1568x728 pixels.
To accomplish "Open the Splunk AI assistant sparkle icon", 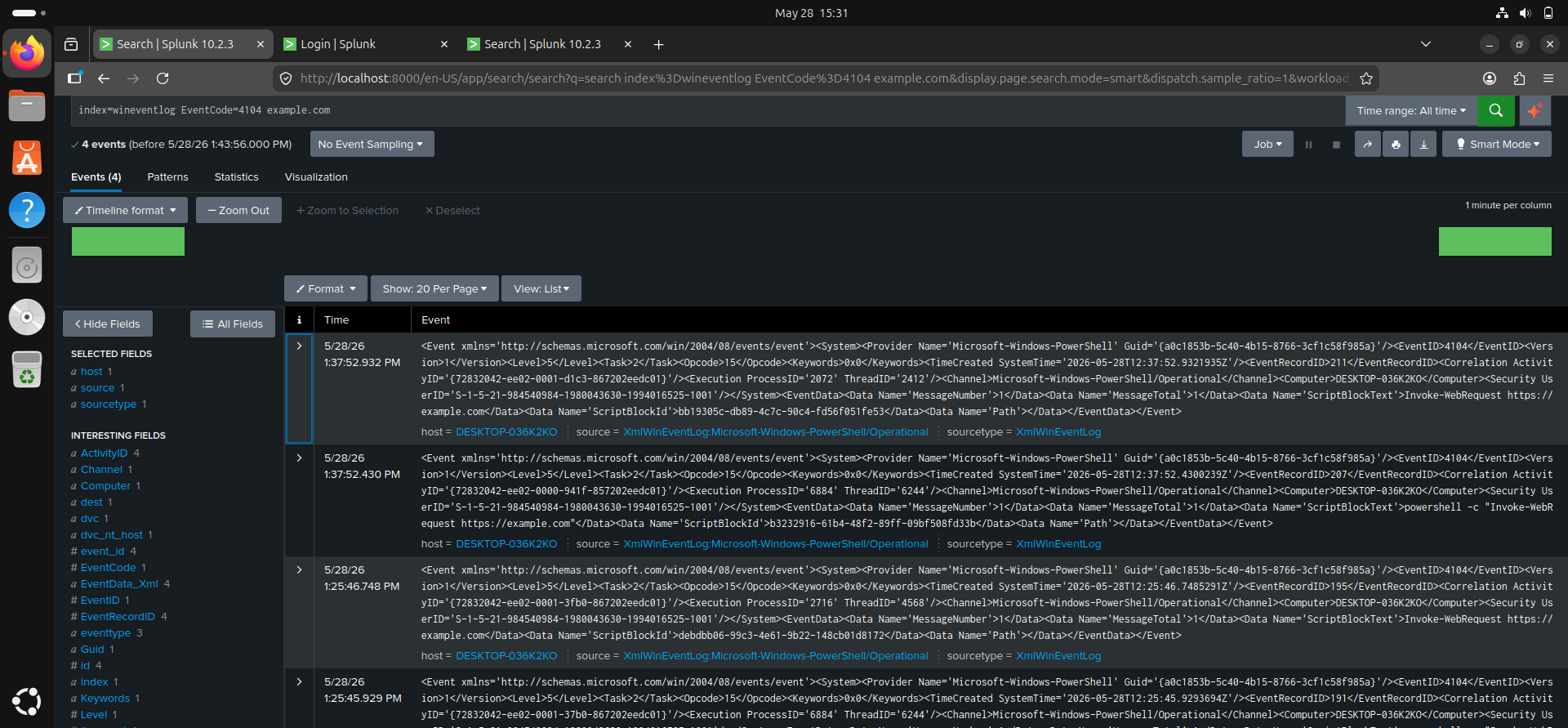I will tap(1535, 110).
